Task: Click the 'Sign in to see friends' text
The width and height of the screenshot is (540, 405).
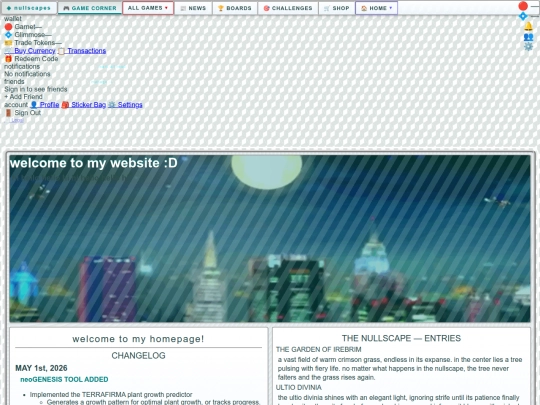Action: click(35, 89)
